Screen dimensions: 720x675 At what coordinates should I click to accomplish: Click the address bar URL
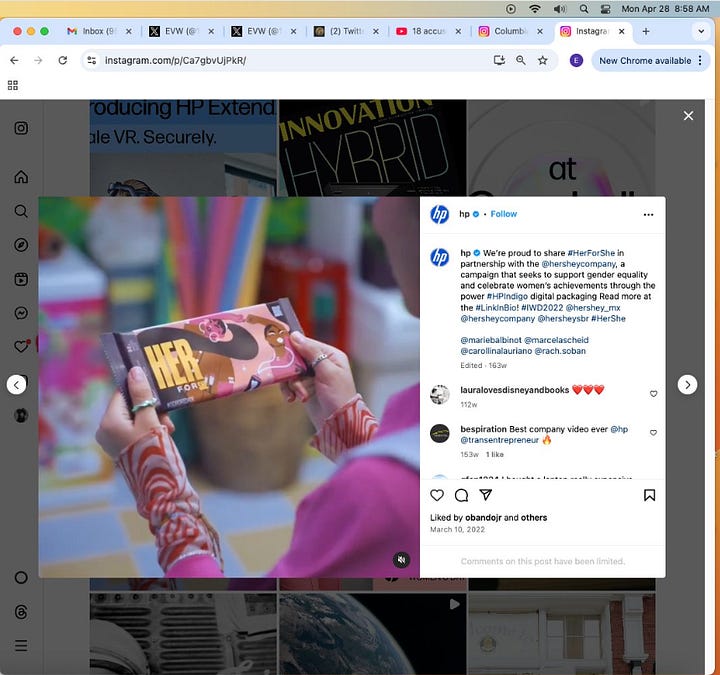tap(175, 60)
